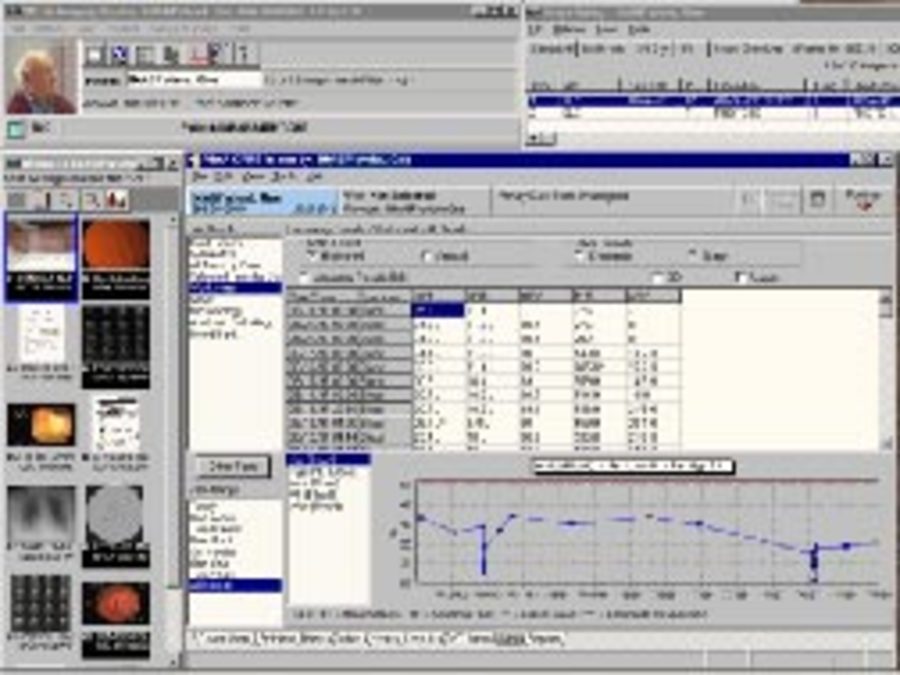Click the blue globe icon in top toolbar
This screenshot has height=675, width=900.
point(119,55)
